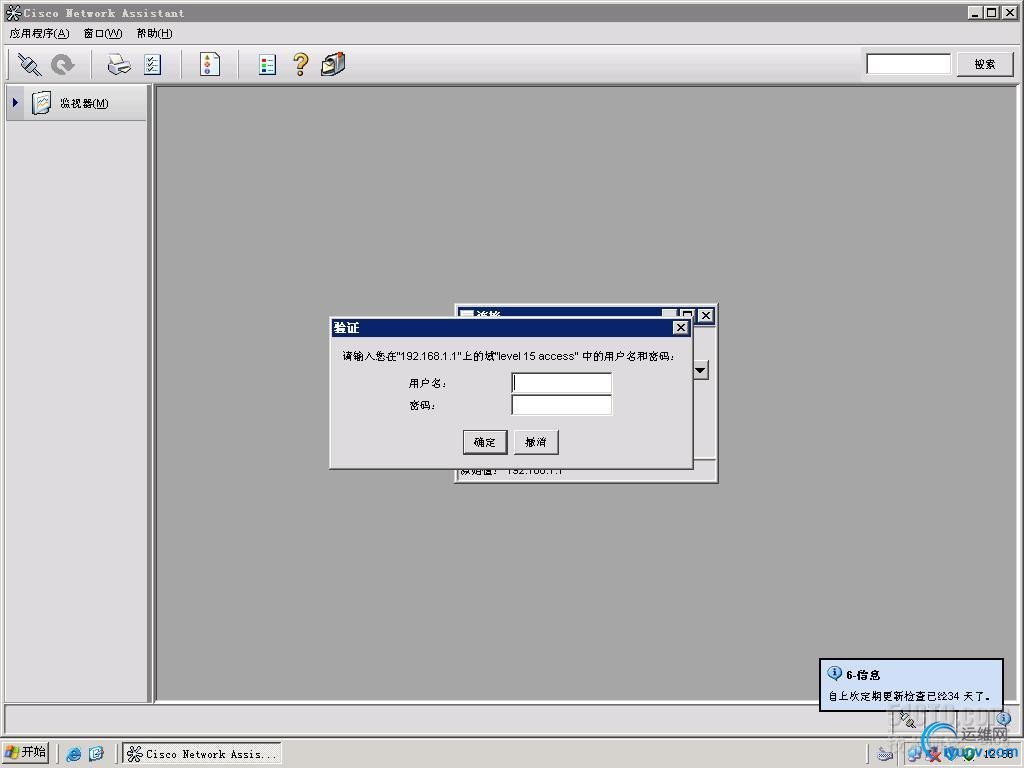Image resolution: width=1024 pixels, height=768 pixels.
Task: Click the traffic light document icon
Action: point(210,64)
